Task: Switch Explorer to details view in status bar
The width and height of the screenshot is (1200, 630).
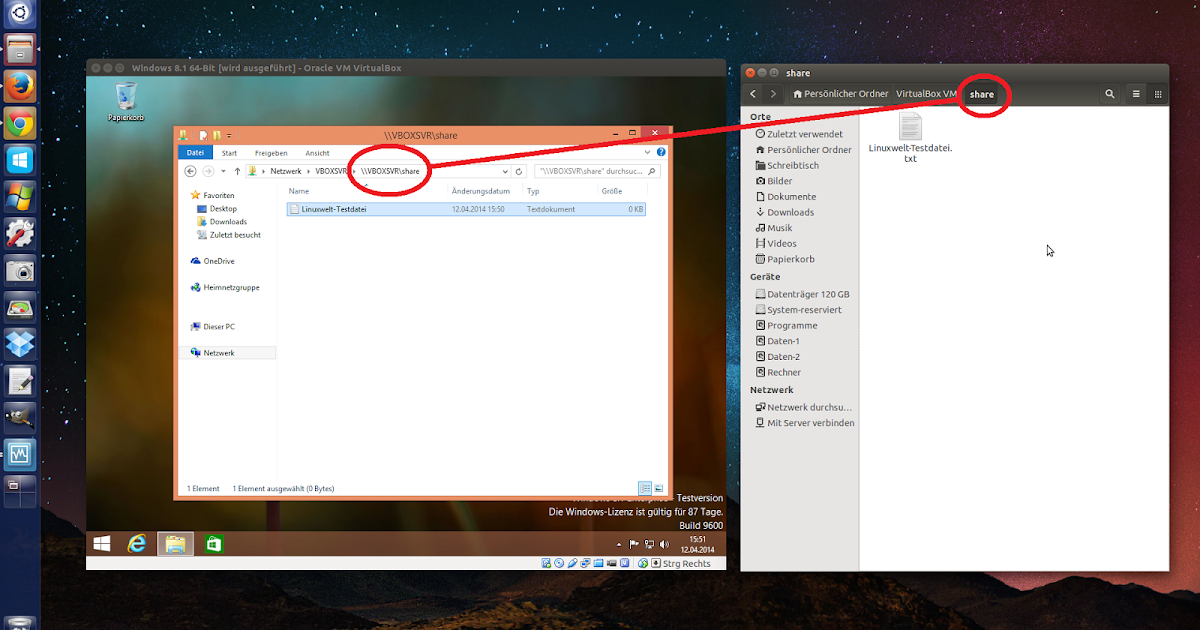Action: point(645,488)
